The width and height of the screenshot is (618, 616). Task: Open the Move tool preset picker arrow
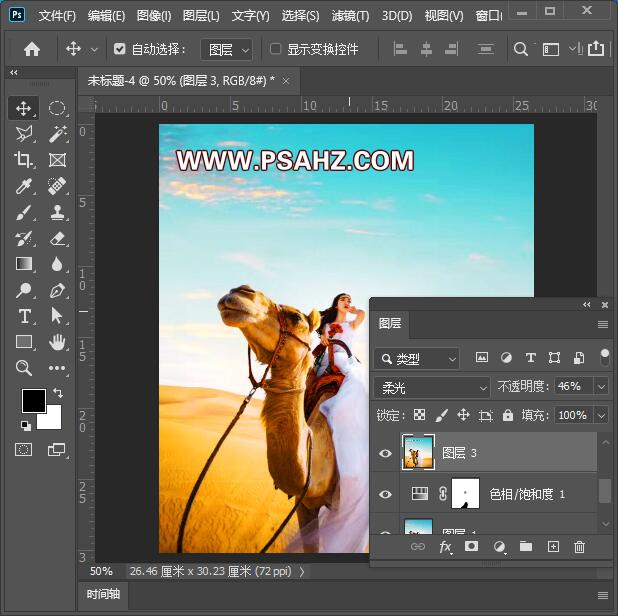tap(94, 50)
